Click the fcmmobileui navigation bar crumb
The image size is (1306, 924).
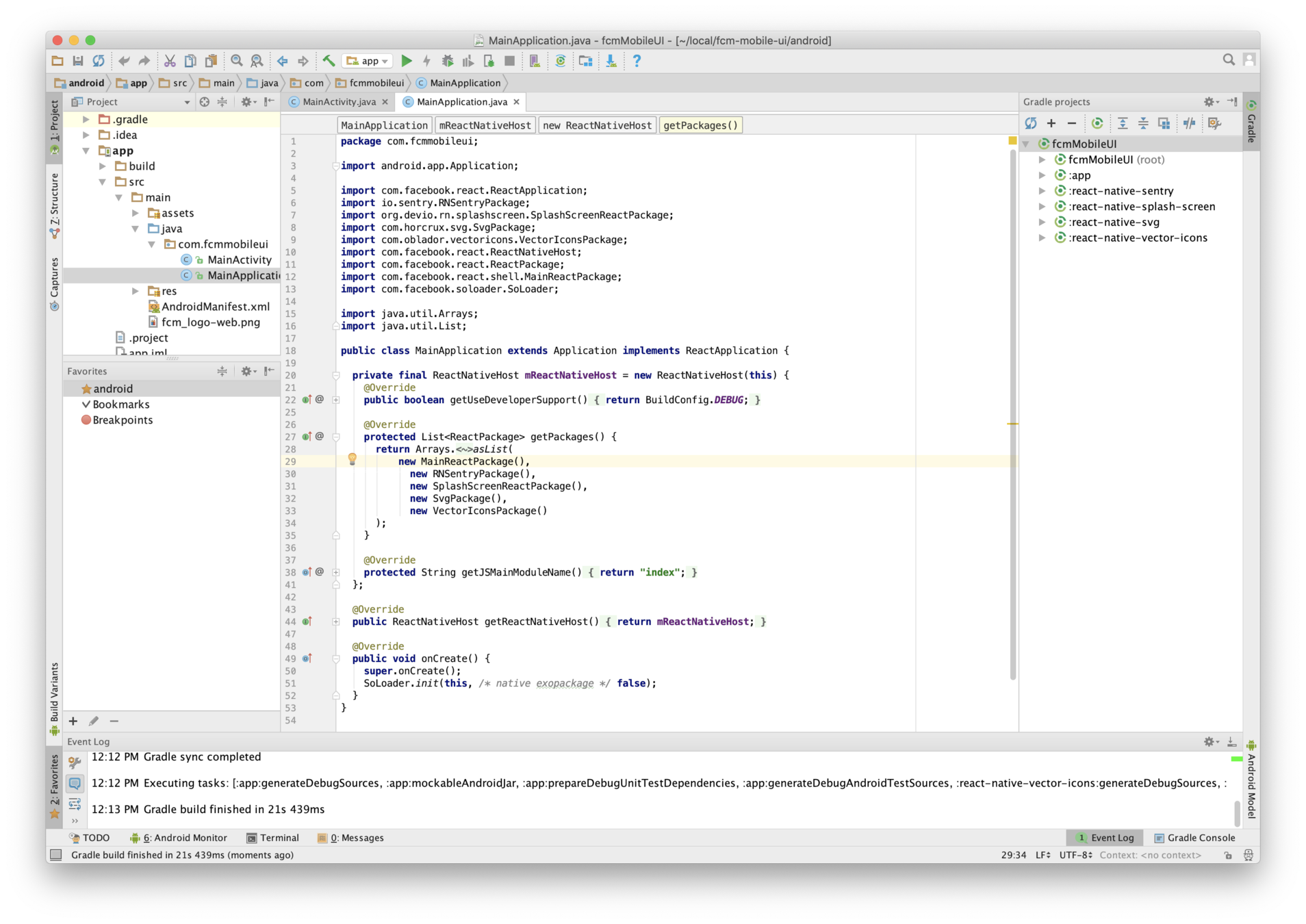pyautogui.click(x=370, y=83)
